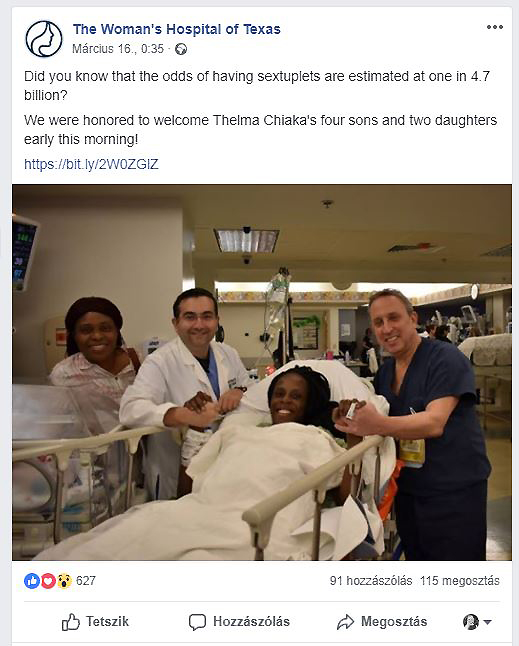
Task: View the 91 hozzászólás comments
Action: 371,581
